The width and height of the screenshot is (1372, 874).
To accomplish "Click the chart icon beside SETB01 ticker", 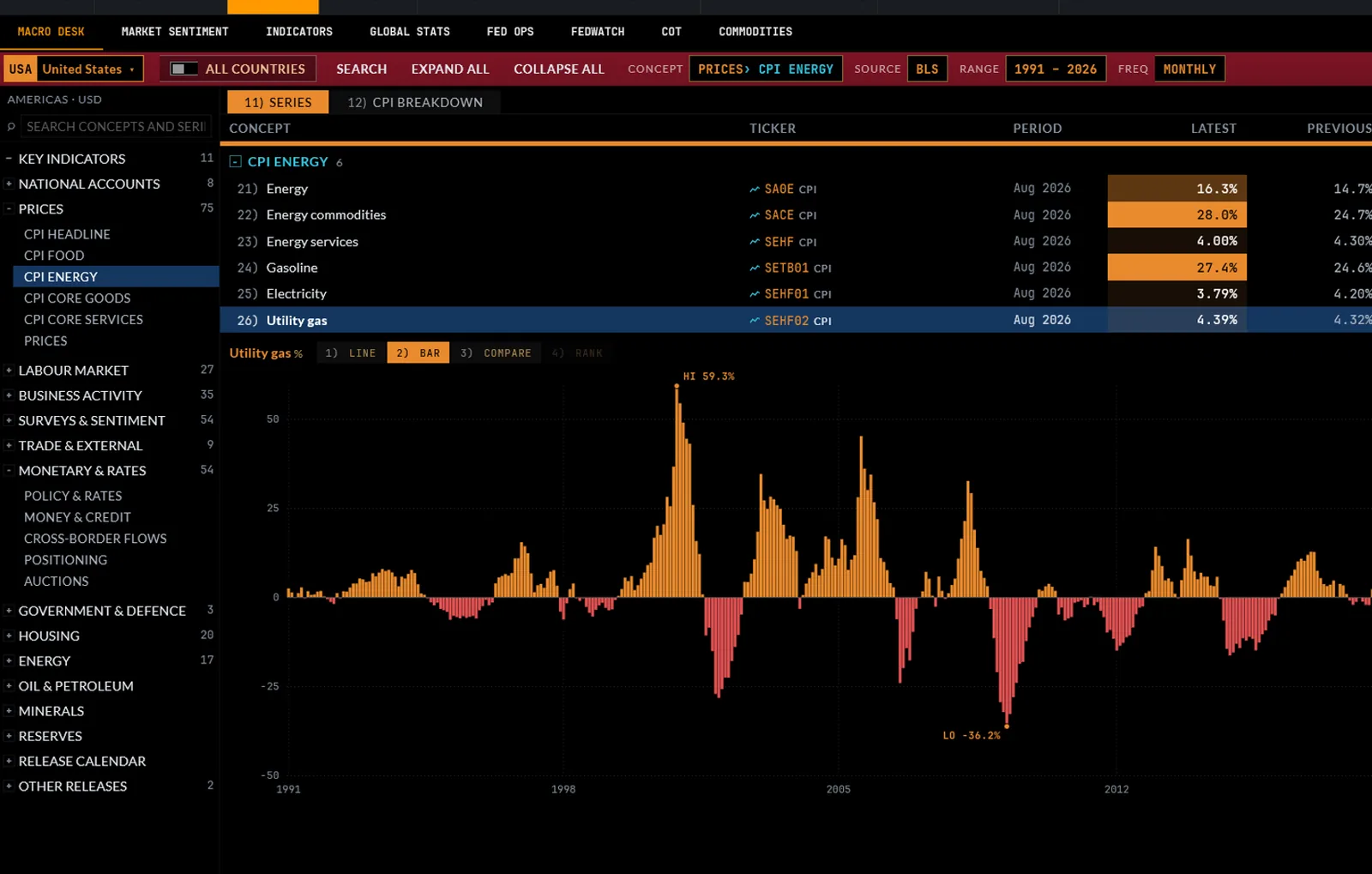I will [x=755, y=268].
